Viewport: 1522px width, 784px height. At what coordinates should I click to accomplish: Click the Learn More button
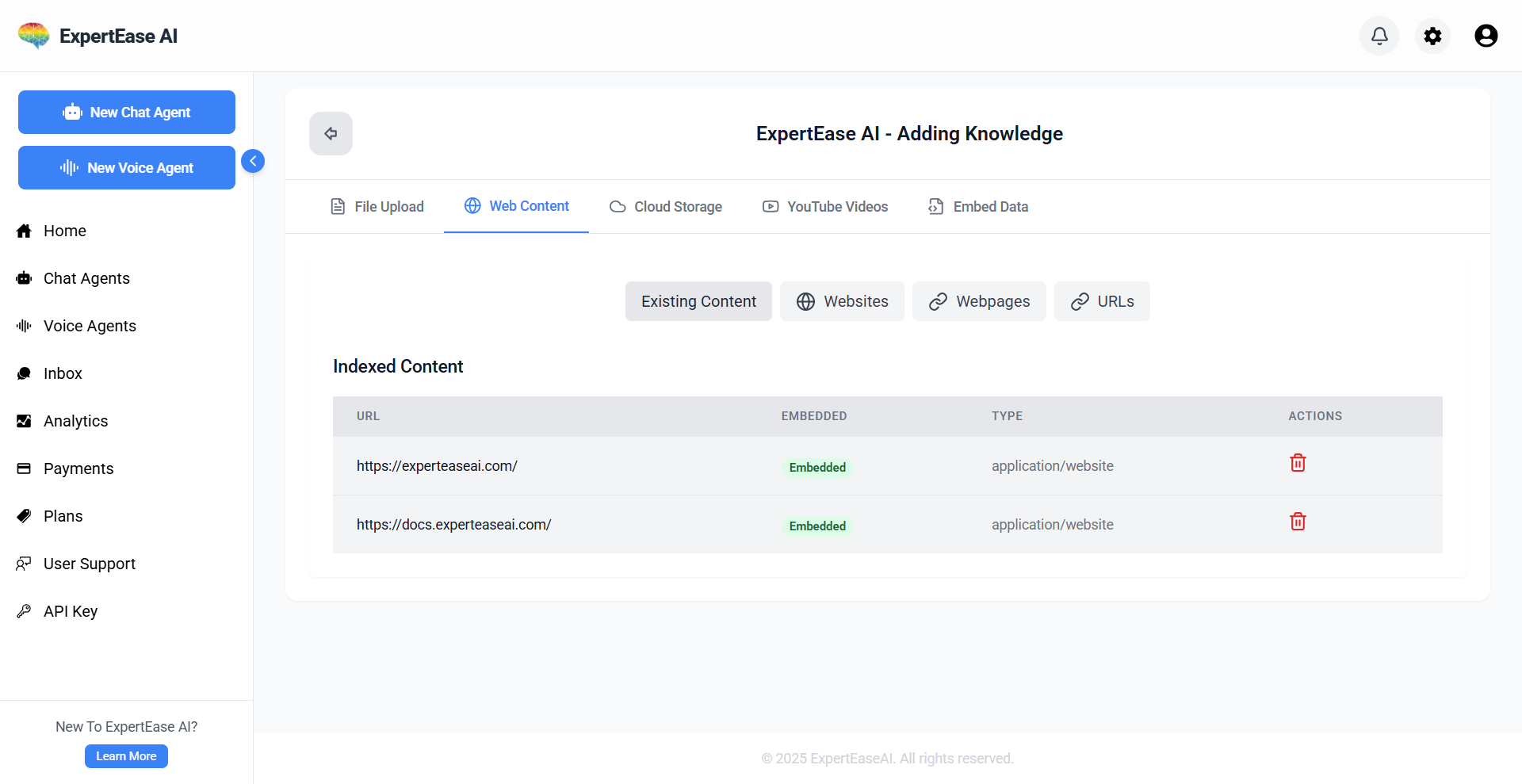[126, 756]
